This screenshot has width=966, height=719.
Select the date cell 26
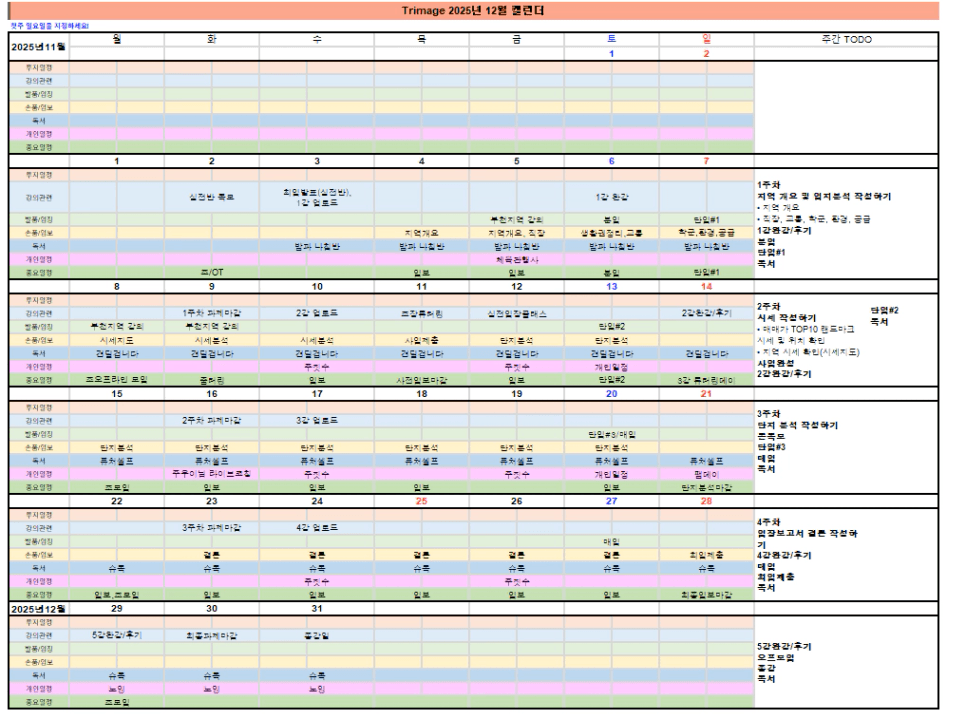pyautogui.click(x=517, y=501)
